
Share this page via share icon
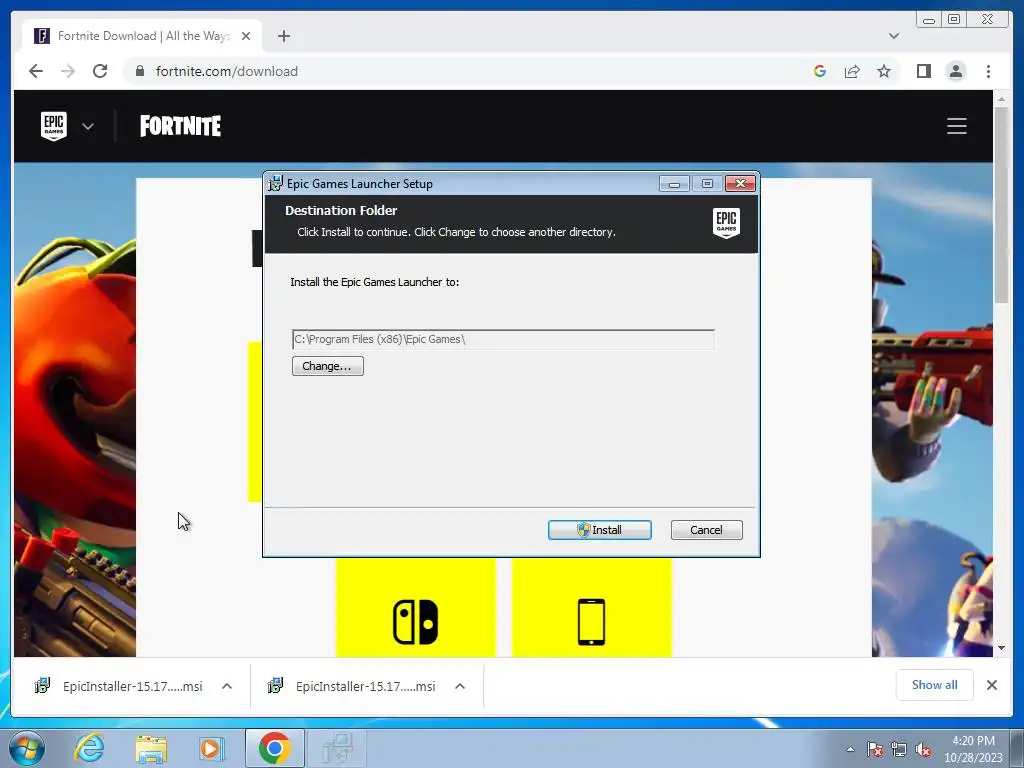pyautogui.click(x=852, y=71)
